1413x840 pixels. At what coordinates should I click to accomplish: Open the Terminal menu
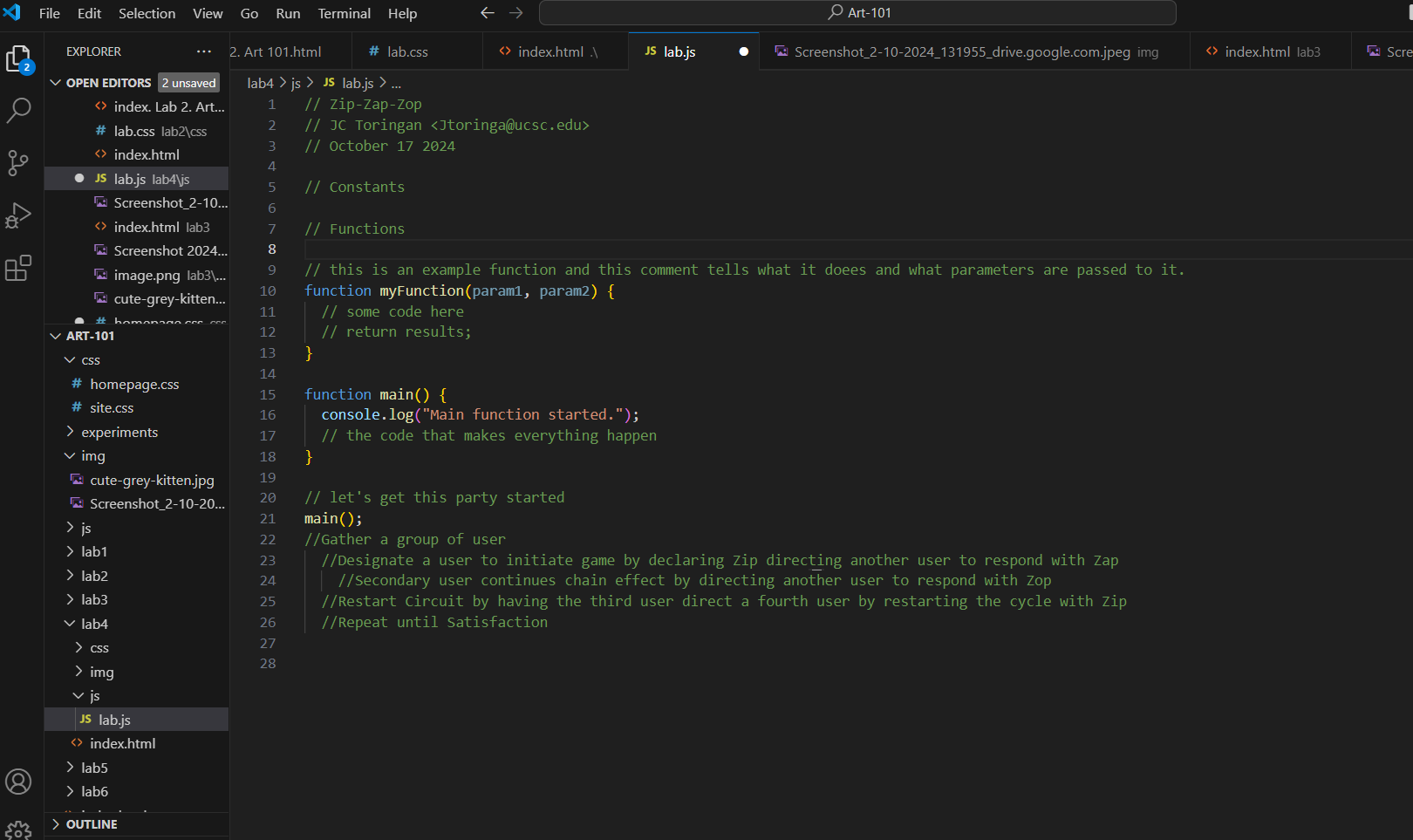point(344,13)
